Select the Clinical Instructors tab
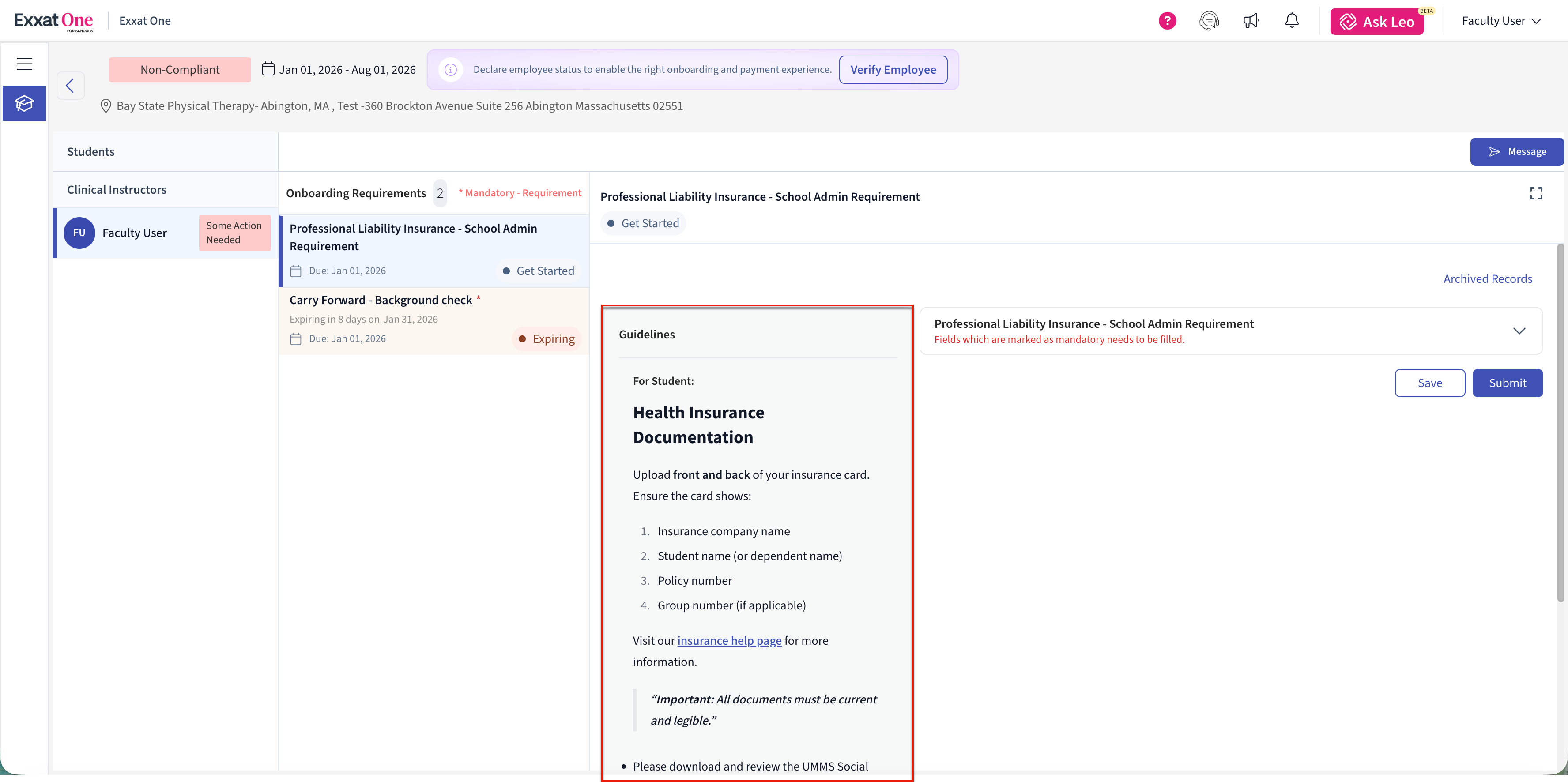The image size is (1568, 782). (116, 190)
